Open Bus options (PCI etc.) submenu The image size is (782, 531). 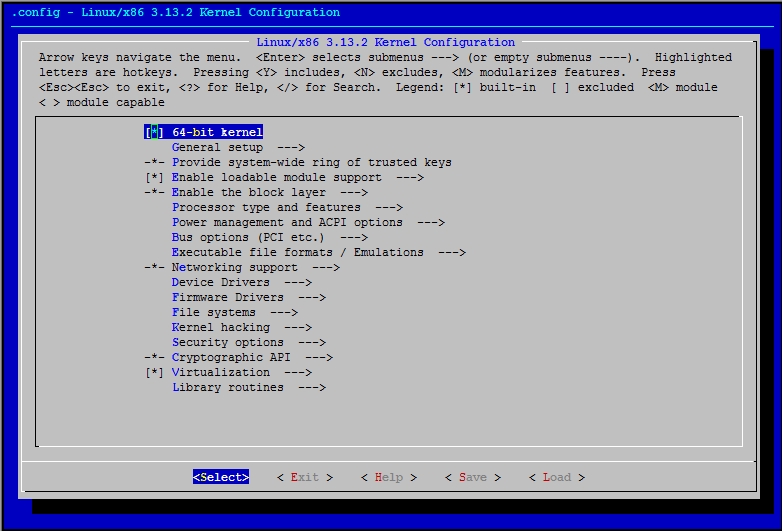click(x=270, y=237)
